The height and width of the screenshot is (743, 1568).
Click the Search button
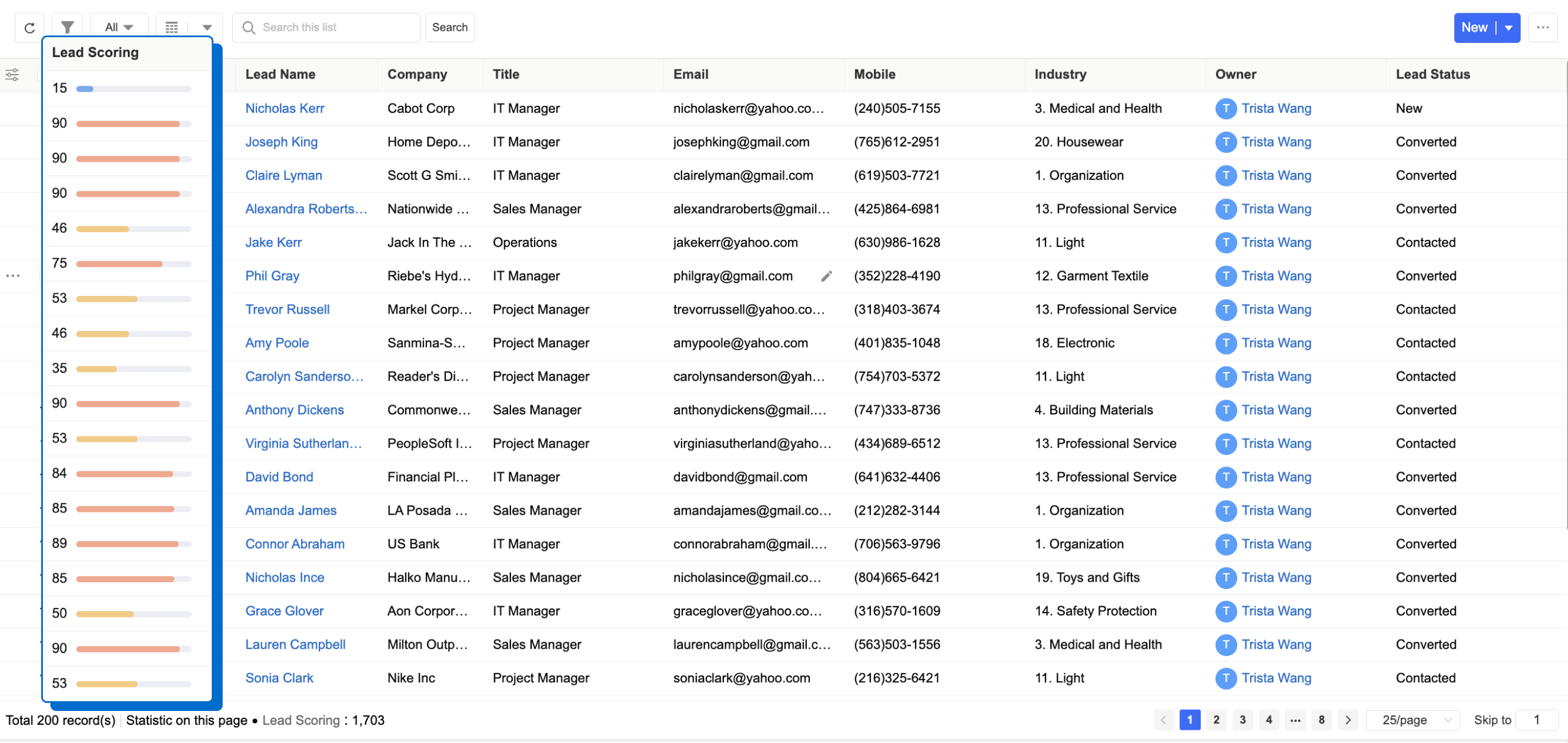tap(449, 27)
